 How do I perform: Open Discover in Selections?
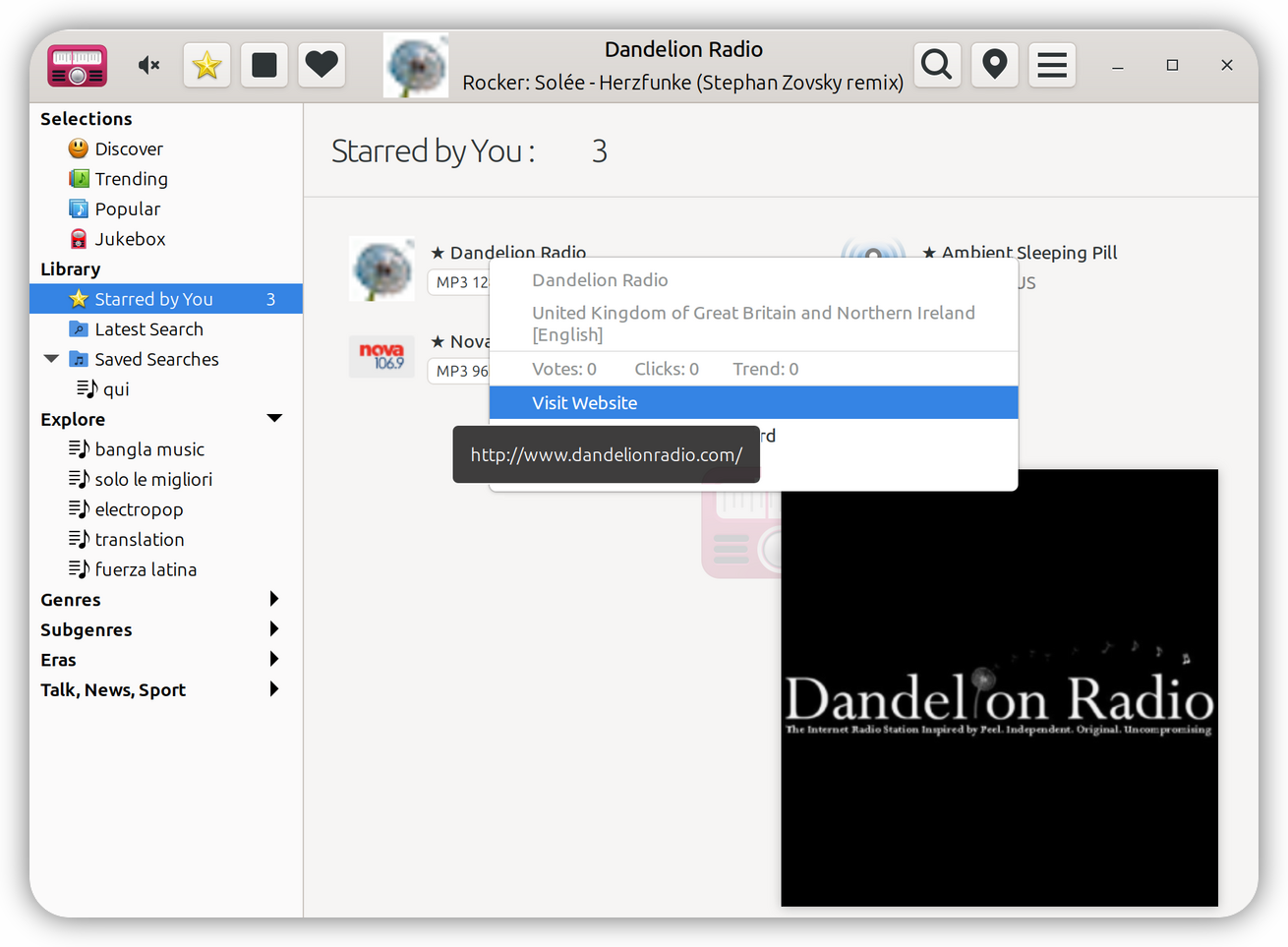(129, 148)
